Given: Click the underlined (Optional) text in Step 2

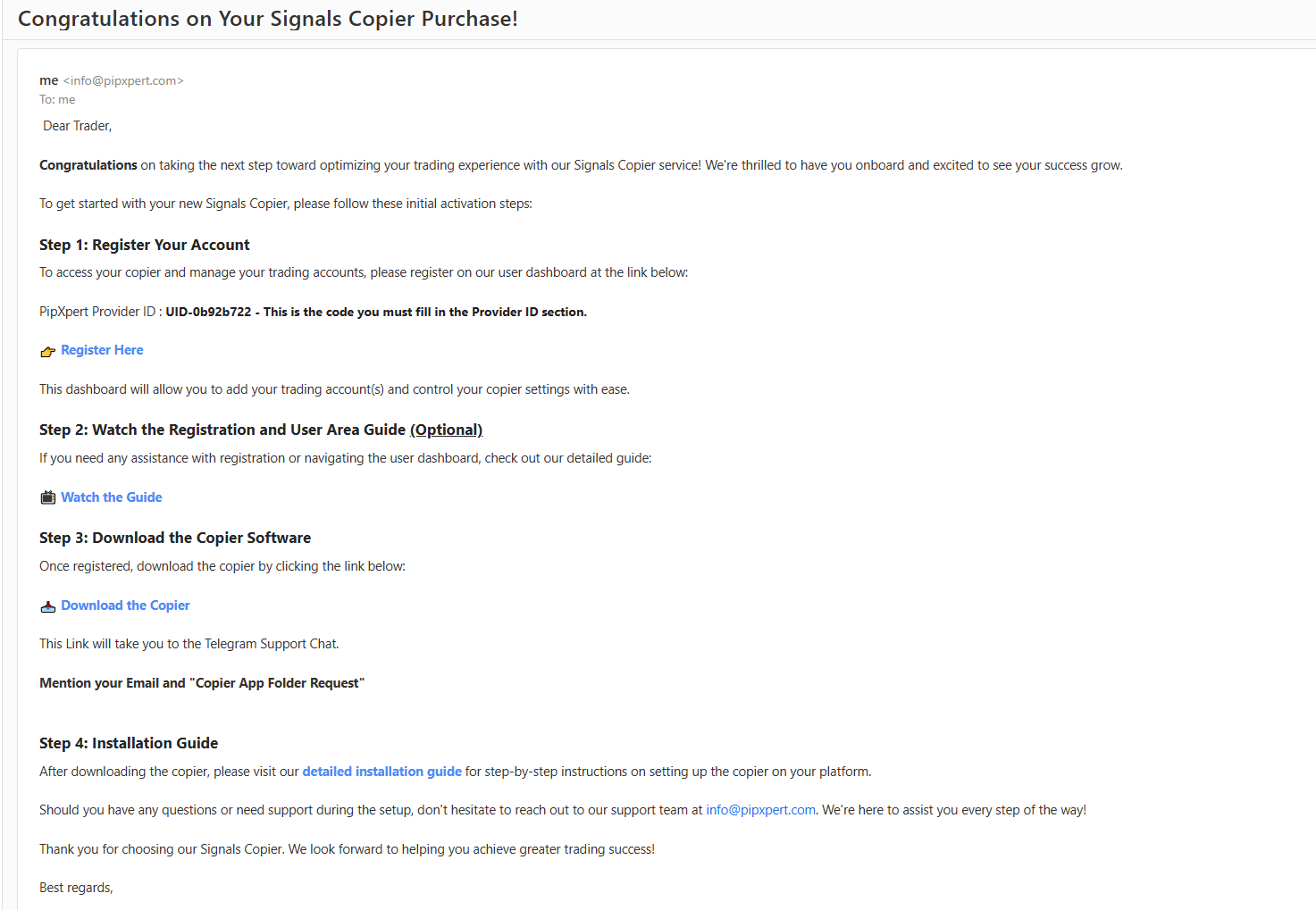Looking at the screenshot, I should pyautogui.click(x=446, y=430).
